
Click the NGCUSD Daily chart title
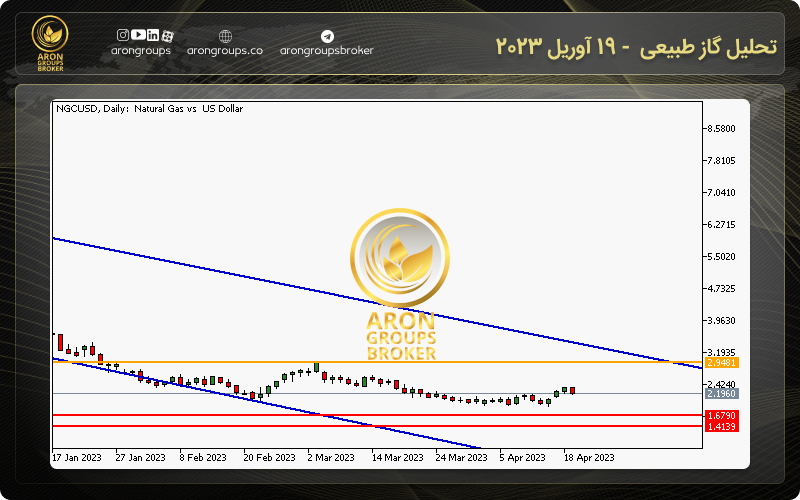pos(149,109)
